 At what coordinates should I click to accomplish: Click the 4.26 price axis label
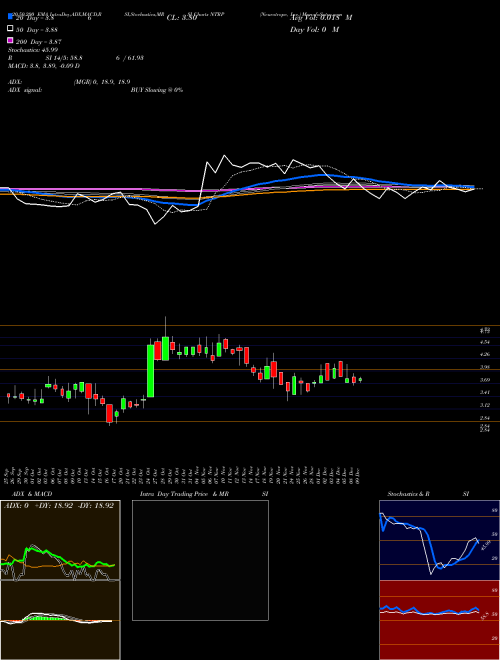tap(485, 354)
